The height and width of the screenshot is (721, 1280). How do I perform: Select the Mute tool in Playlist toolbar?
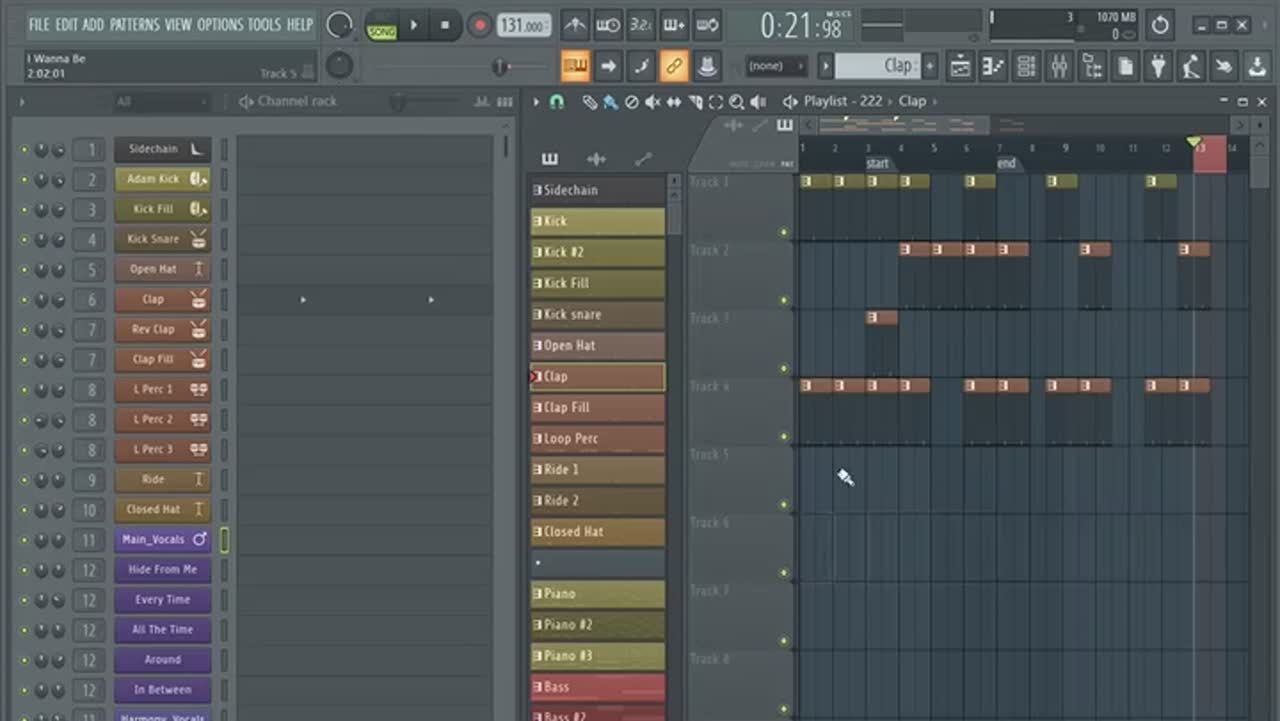(x=652, y=102)
